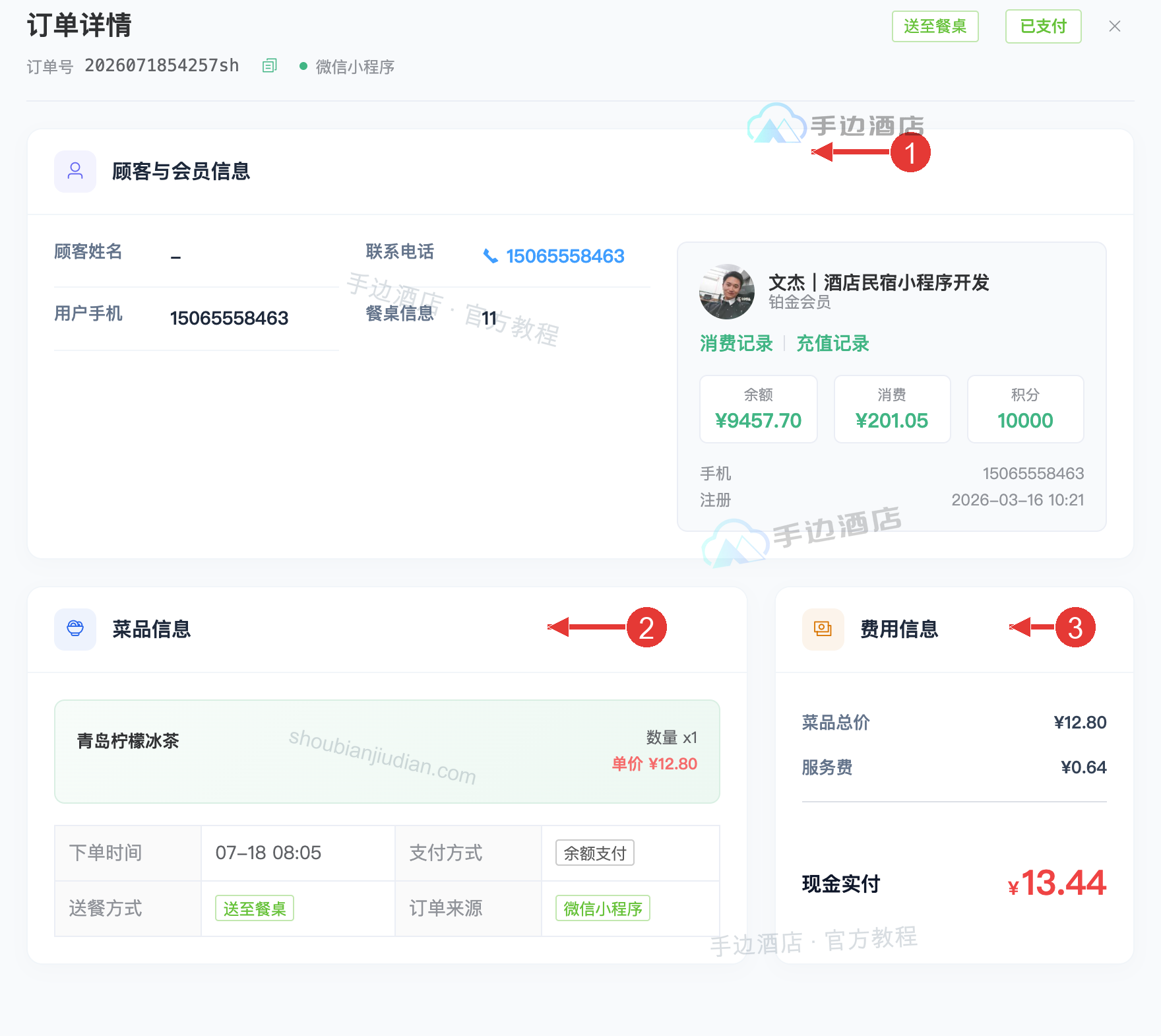Image resolution: width=1161 pixels, height=1036 pixels.
Task: Click the 单价 ¥12.80 price text
Action: [654, 764]
